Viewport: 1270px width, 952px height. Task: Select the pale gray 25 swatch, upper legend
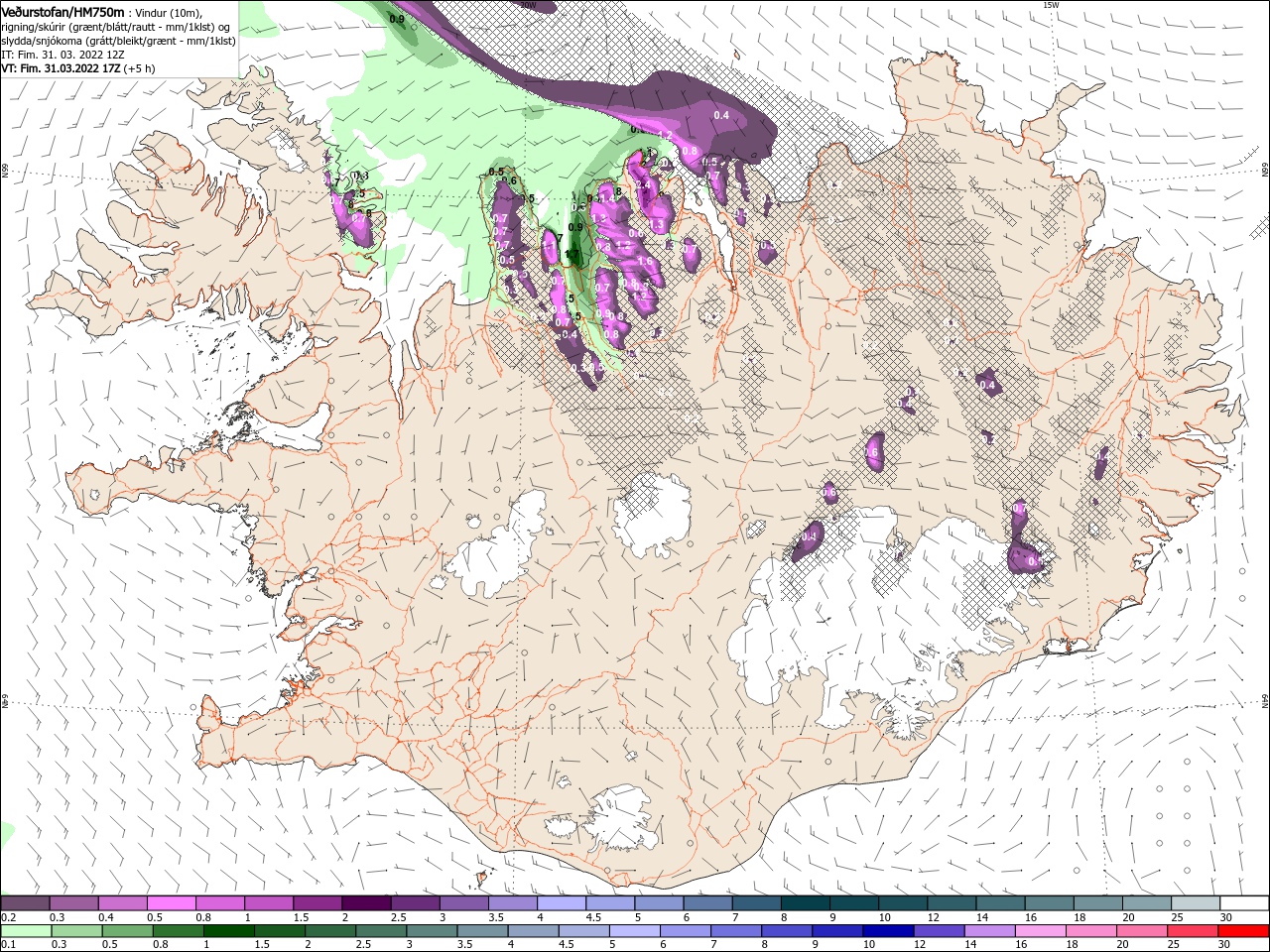(1195, 903)
